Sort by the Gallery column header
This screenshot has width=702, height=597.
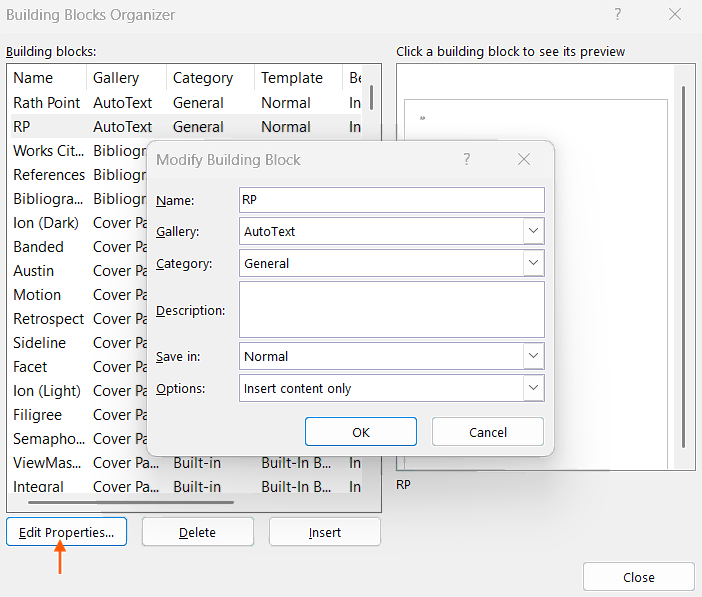pyautogui.click(x=126, y=78)
